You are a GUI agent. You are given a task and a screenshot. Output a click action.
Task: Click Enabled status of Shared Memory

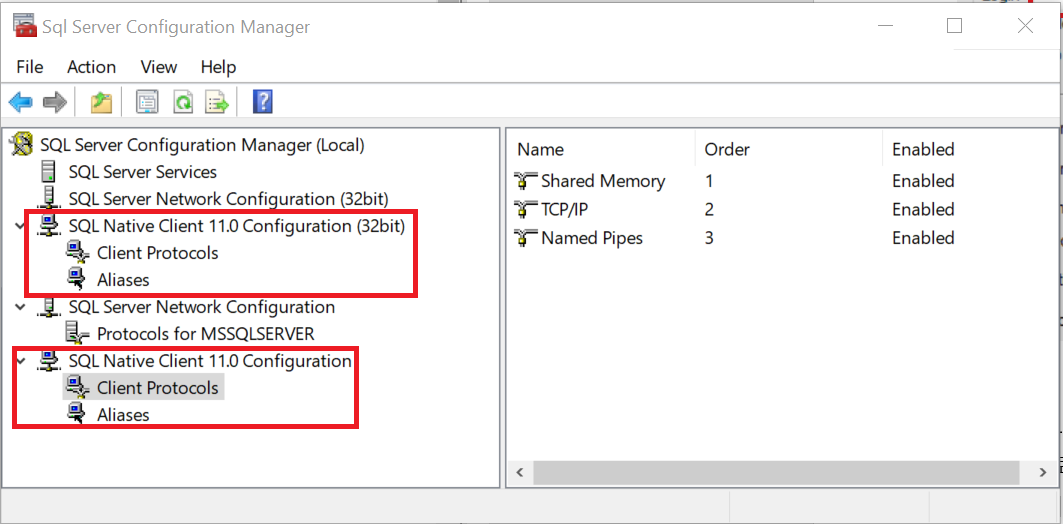tap(923, 181)
